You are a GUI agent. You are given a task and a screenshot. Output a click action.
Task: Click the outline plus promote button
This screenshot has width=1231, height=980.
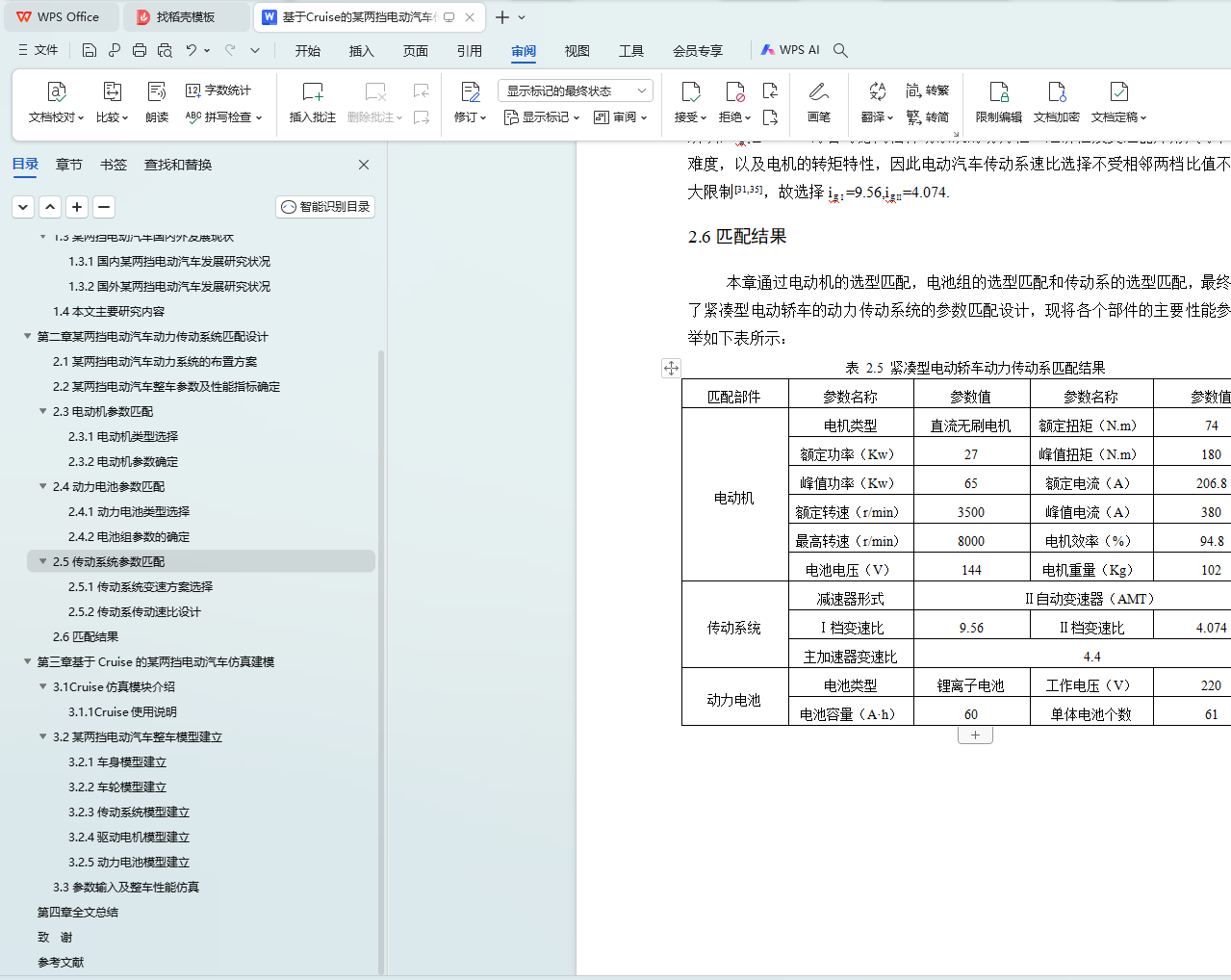tap(77, 207)
